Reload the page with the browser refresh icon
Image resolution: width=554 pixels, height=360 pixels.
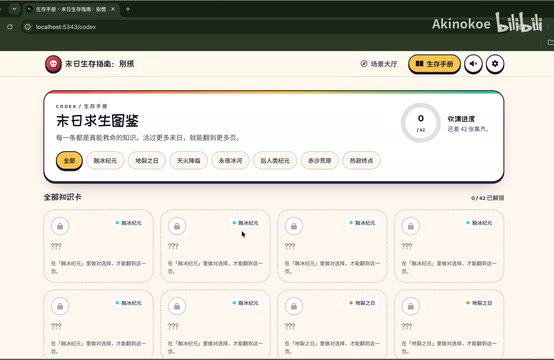tap(10, 27)
